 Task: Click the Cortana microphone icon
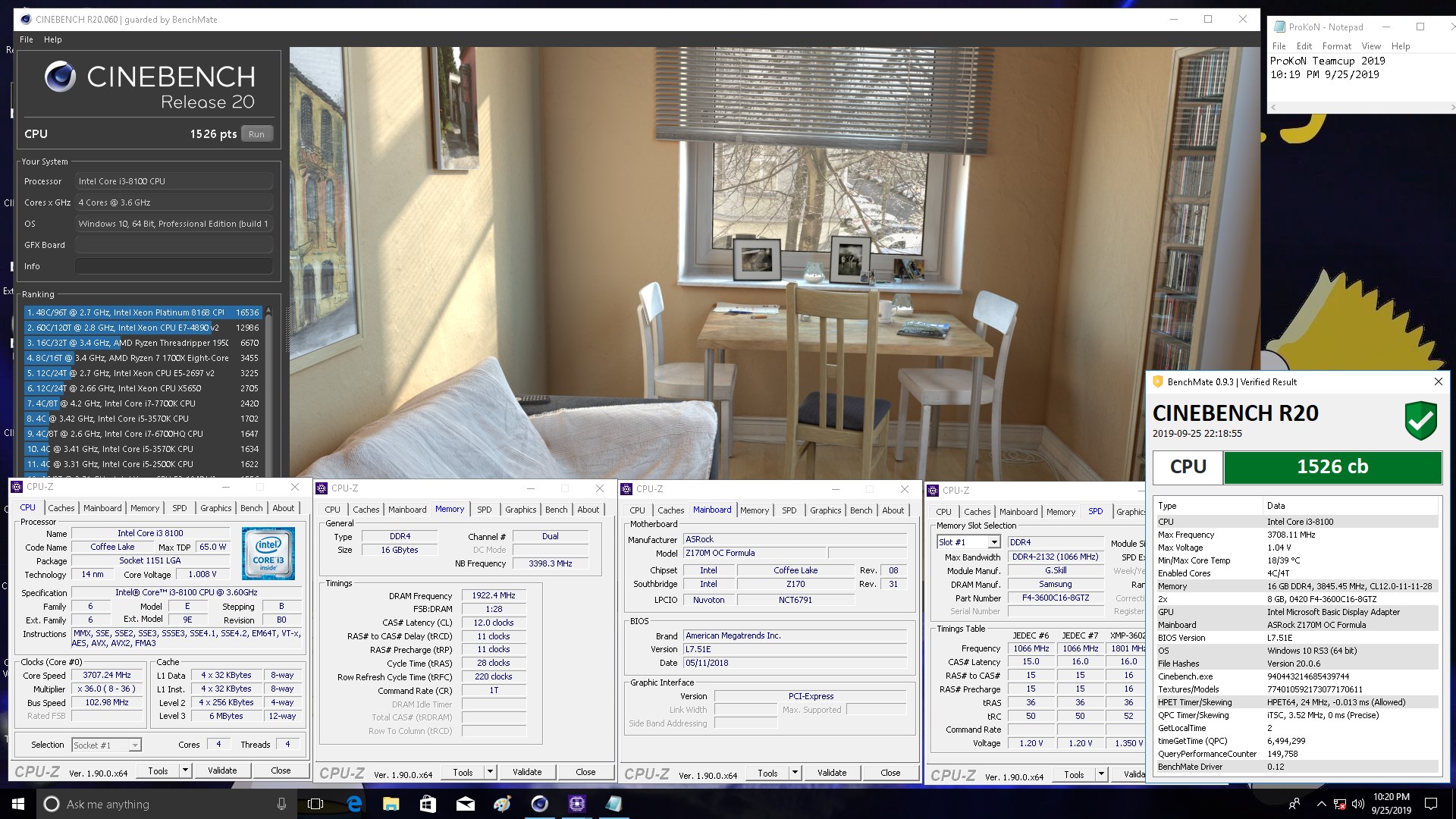coord(281,804)
